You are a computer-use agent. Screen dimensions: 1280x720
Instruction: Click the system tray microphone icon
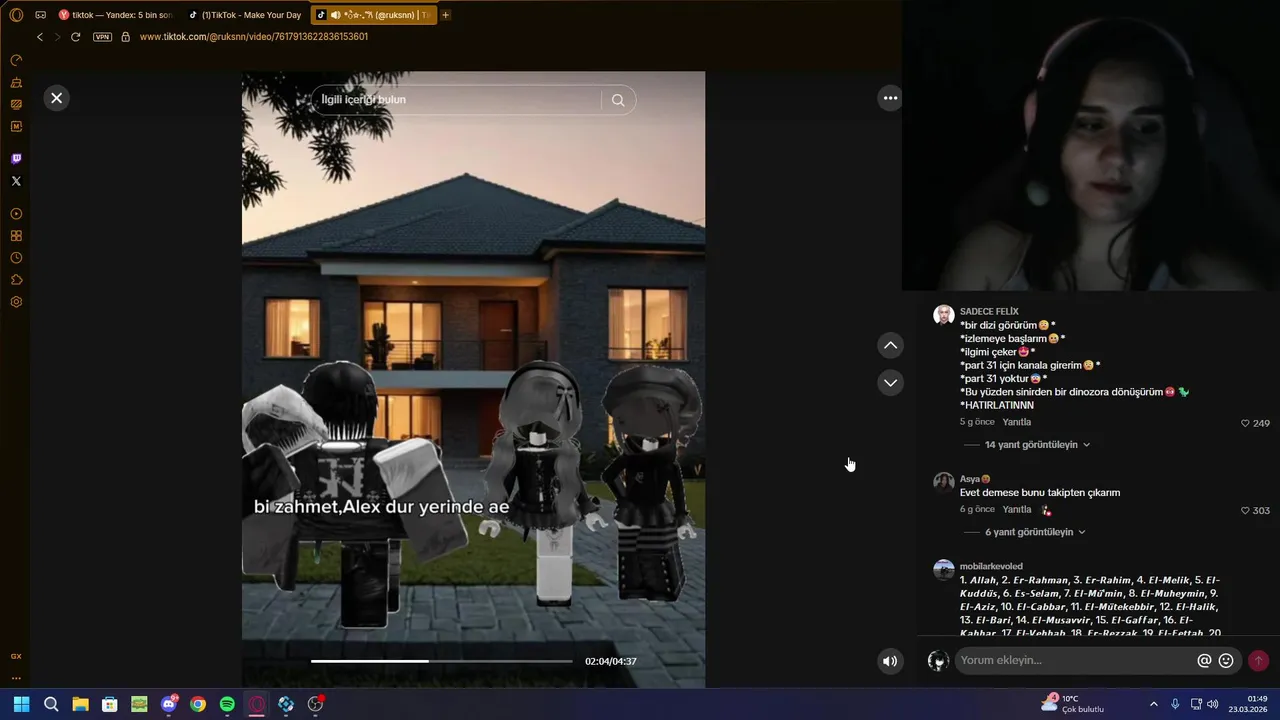[1175, 704]
